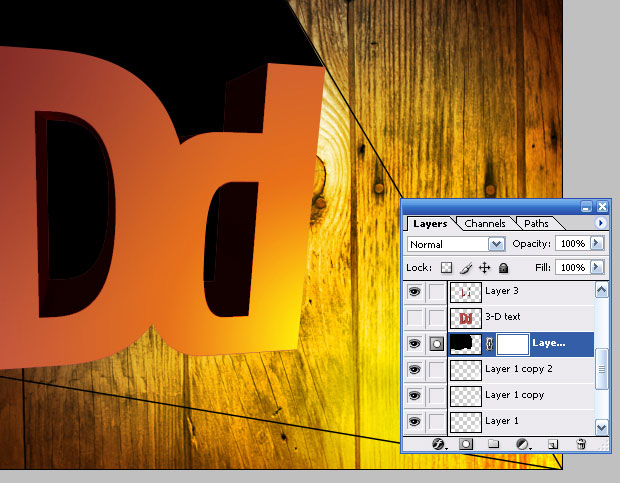
Task: Toggle link box beside Layer 1
Action: [437, 421]
